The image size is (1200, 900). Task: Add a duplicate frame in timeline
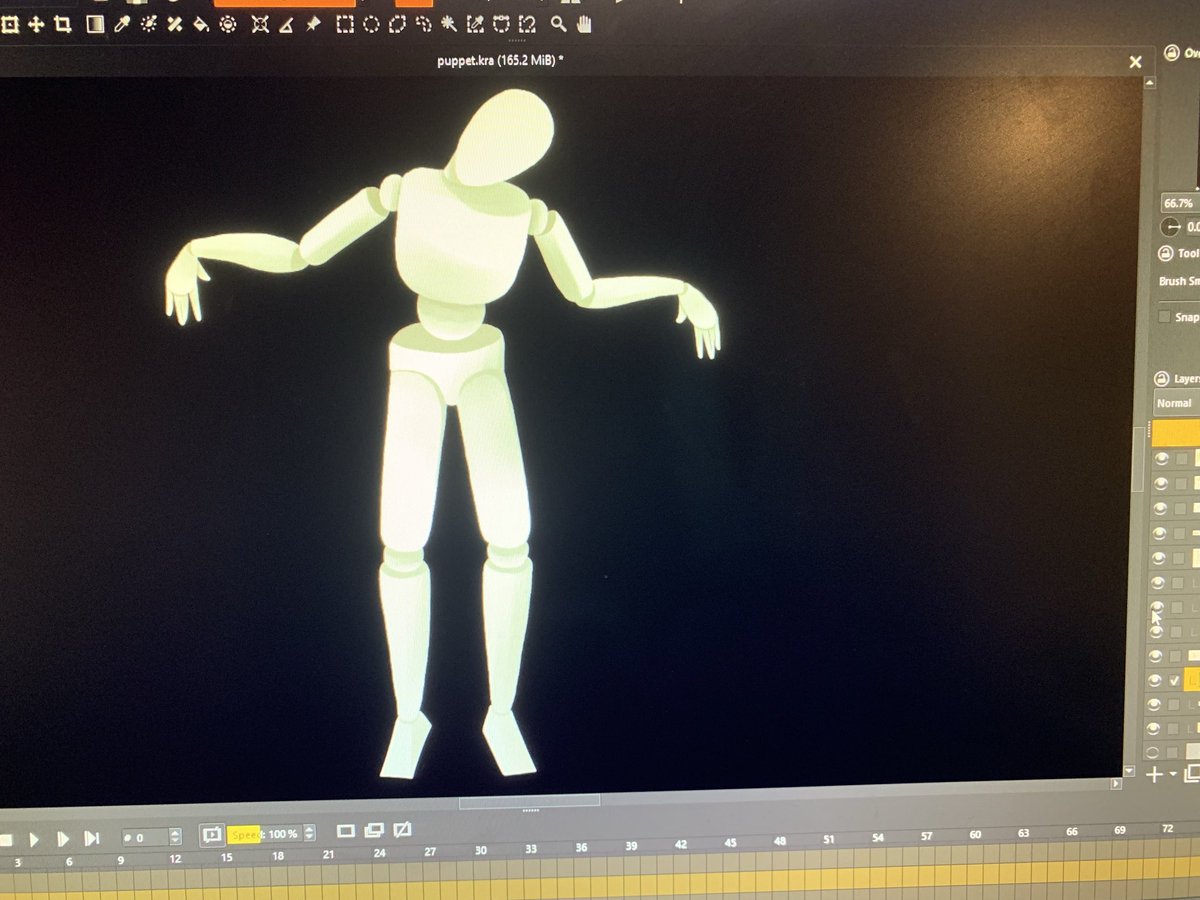point(374,831)
